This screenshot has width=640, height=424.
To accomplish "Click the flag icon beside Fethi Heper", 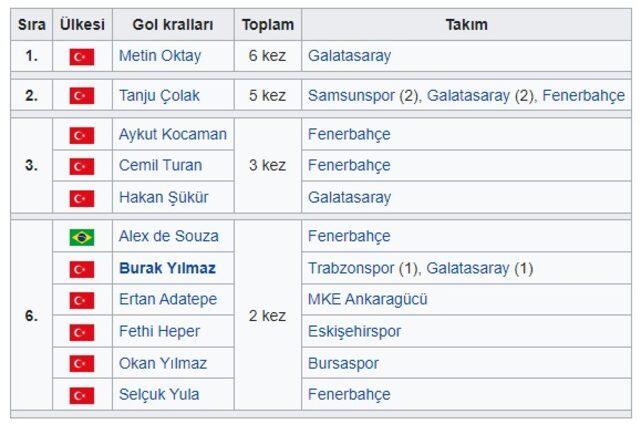I will tap(82, 332).
